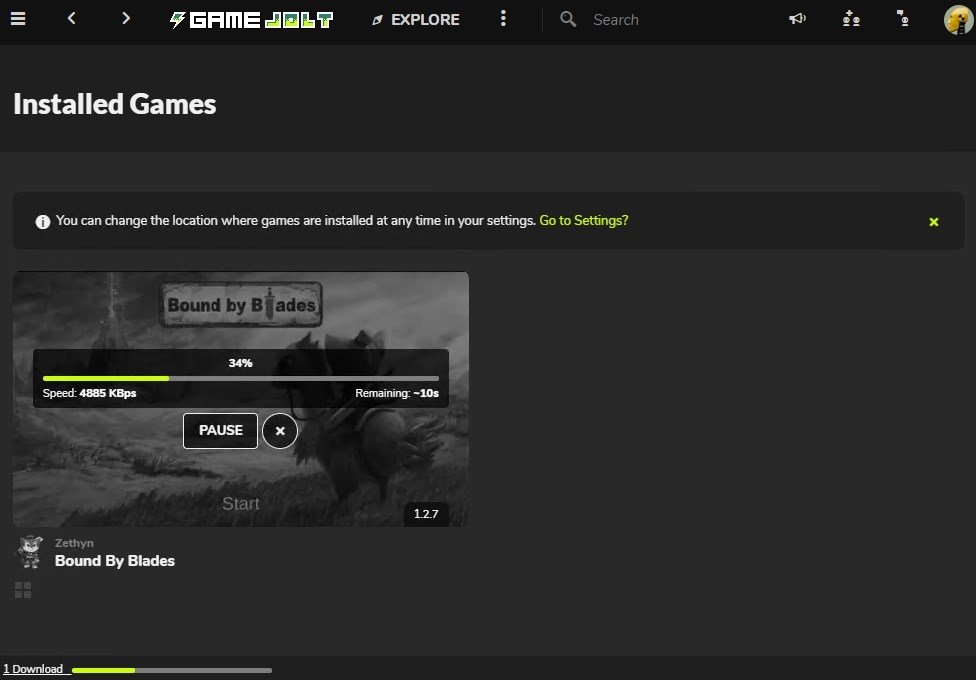Open the hamburger sidebar menu
976x680 pixels.
tap(18, 19)
